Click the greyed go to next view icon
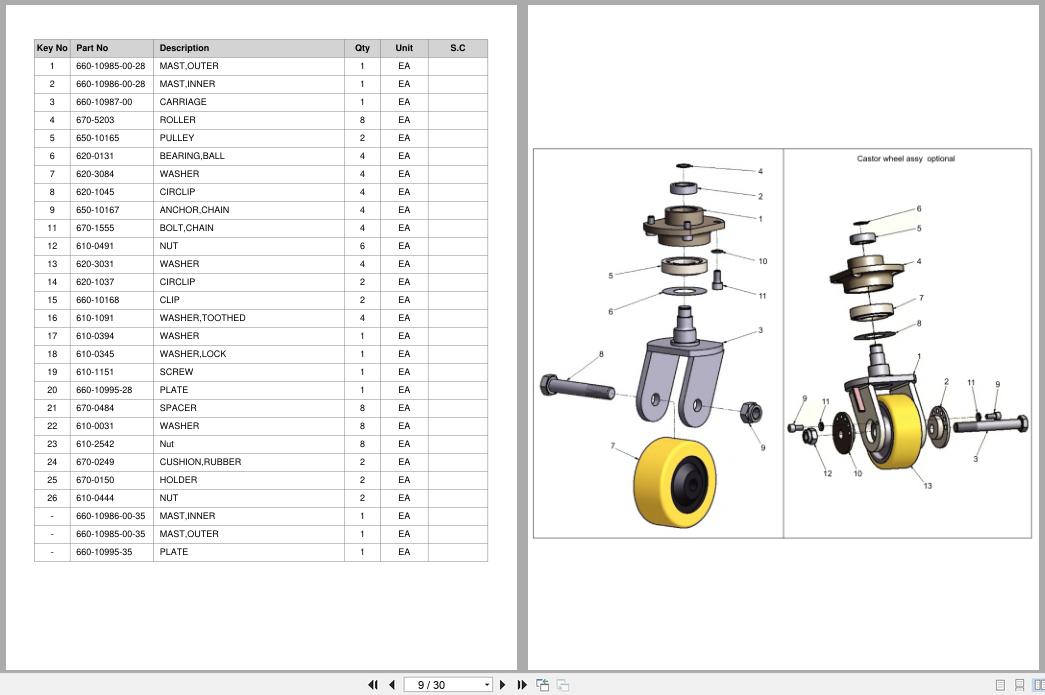Screen dimensions: 1045x695 coord(562,684)
